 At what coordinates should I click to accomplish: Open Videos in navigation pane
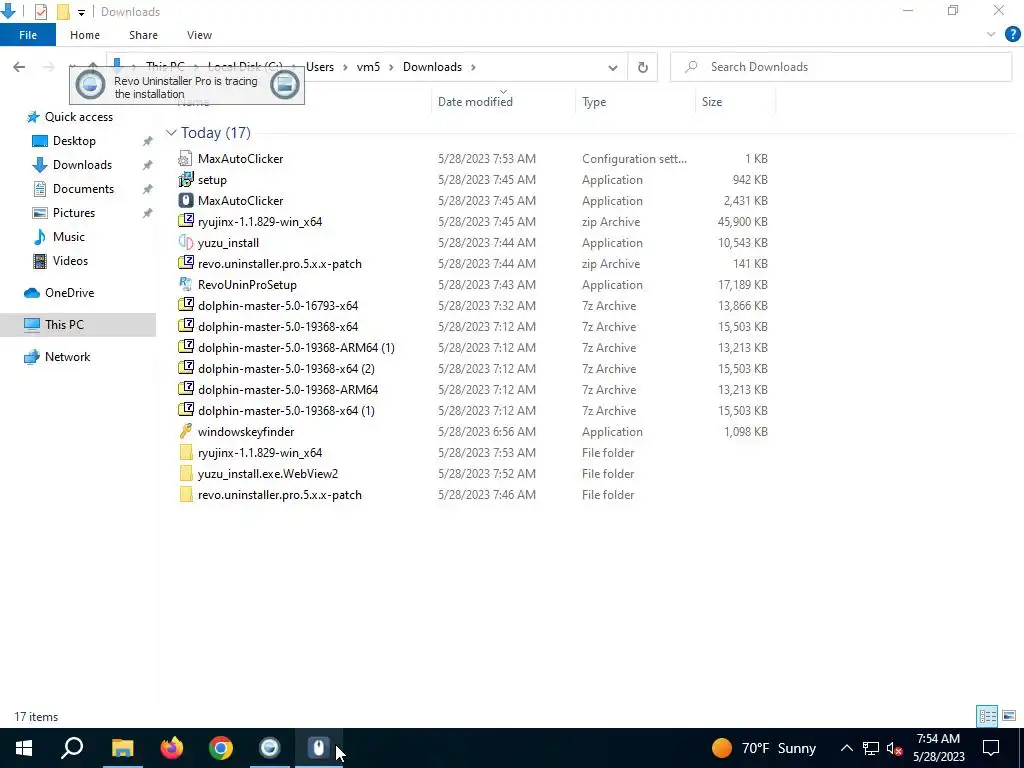coord(70,261)
